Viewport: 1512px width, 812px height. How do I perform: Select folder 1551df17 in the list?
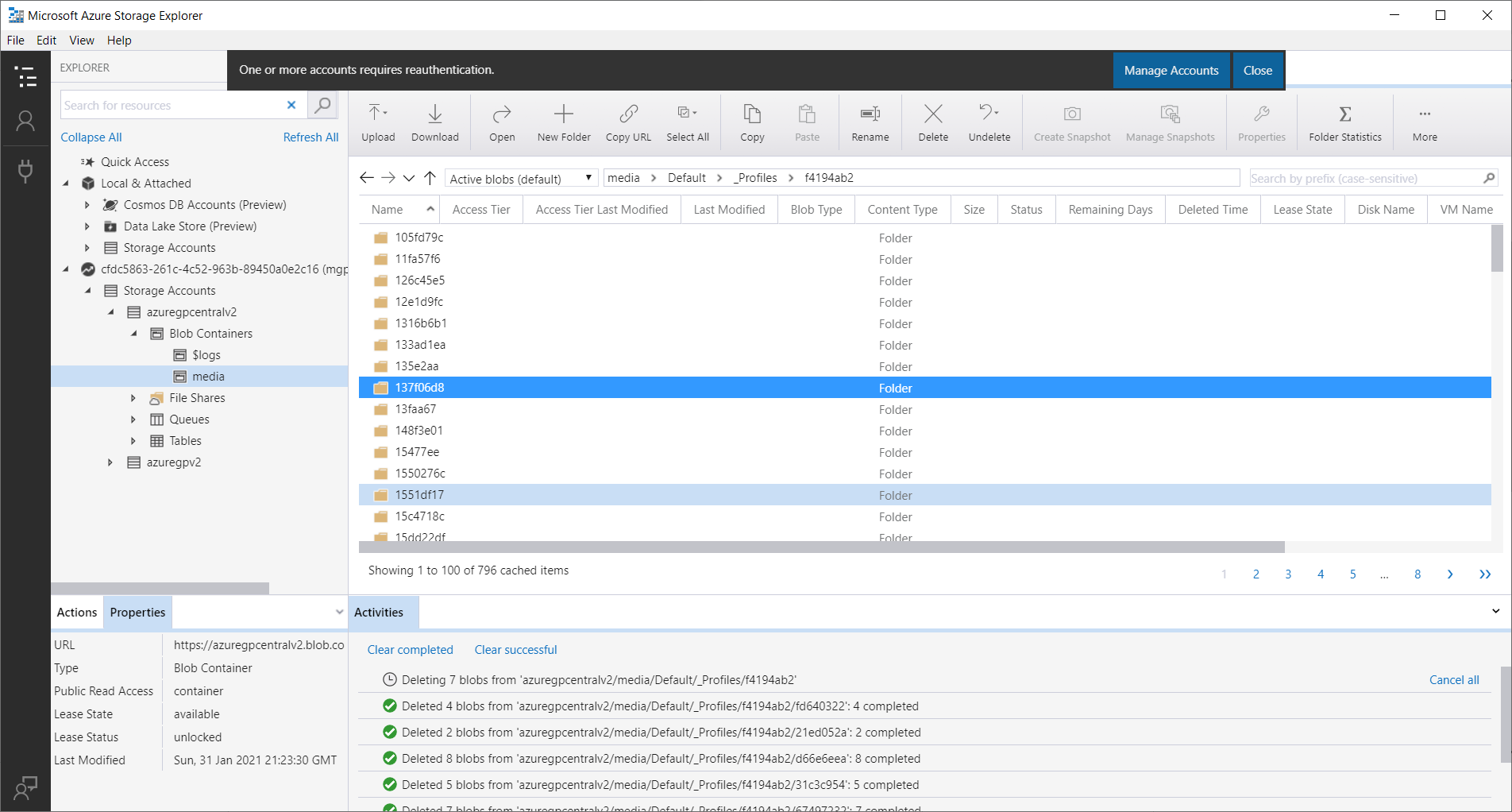coord(924,495)
